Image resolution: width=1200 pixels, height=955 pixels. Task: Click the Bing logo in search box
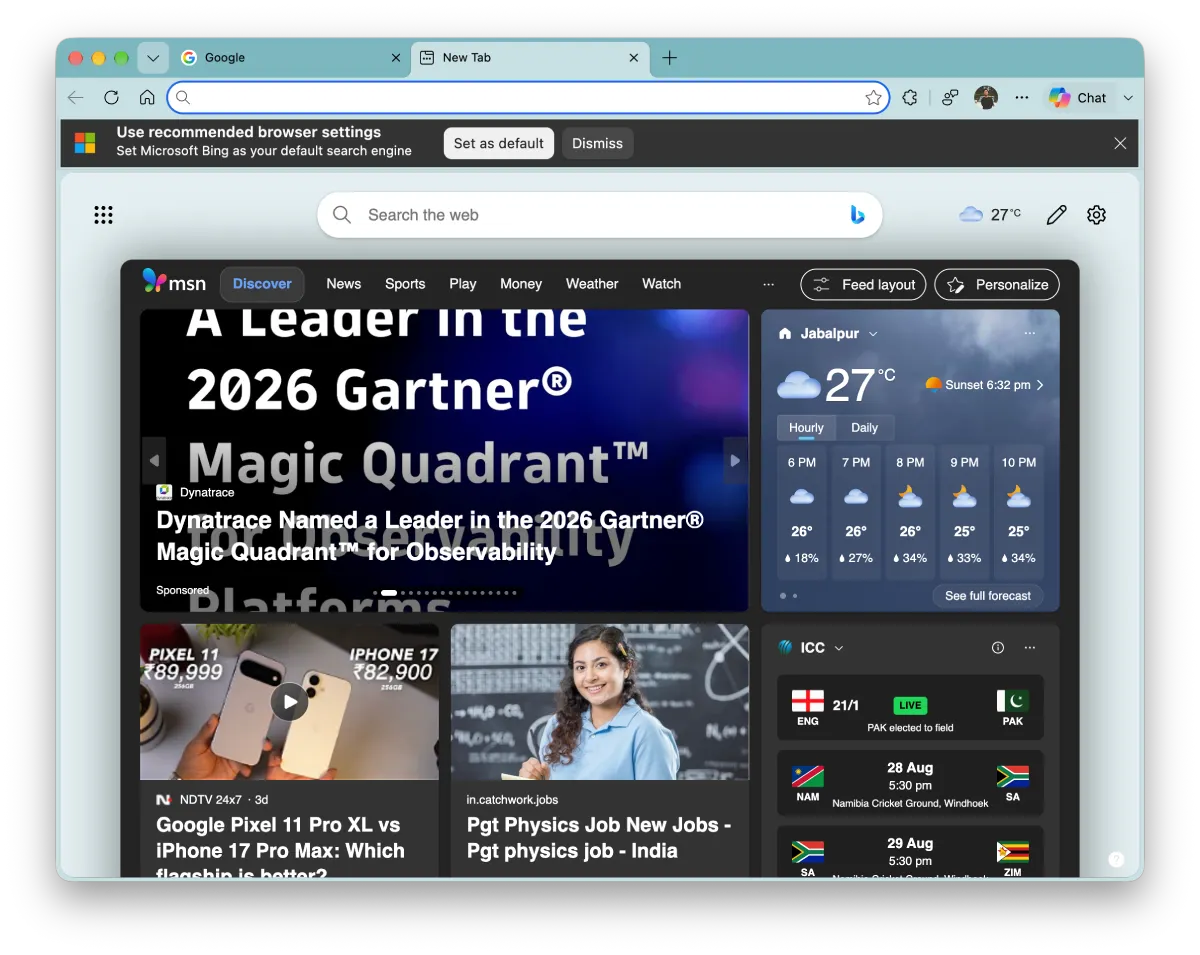tap(857, 215)
